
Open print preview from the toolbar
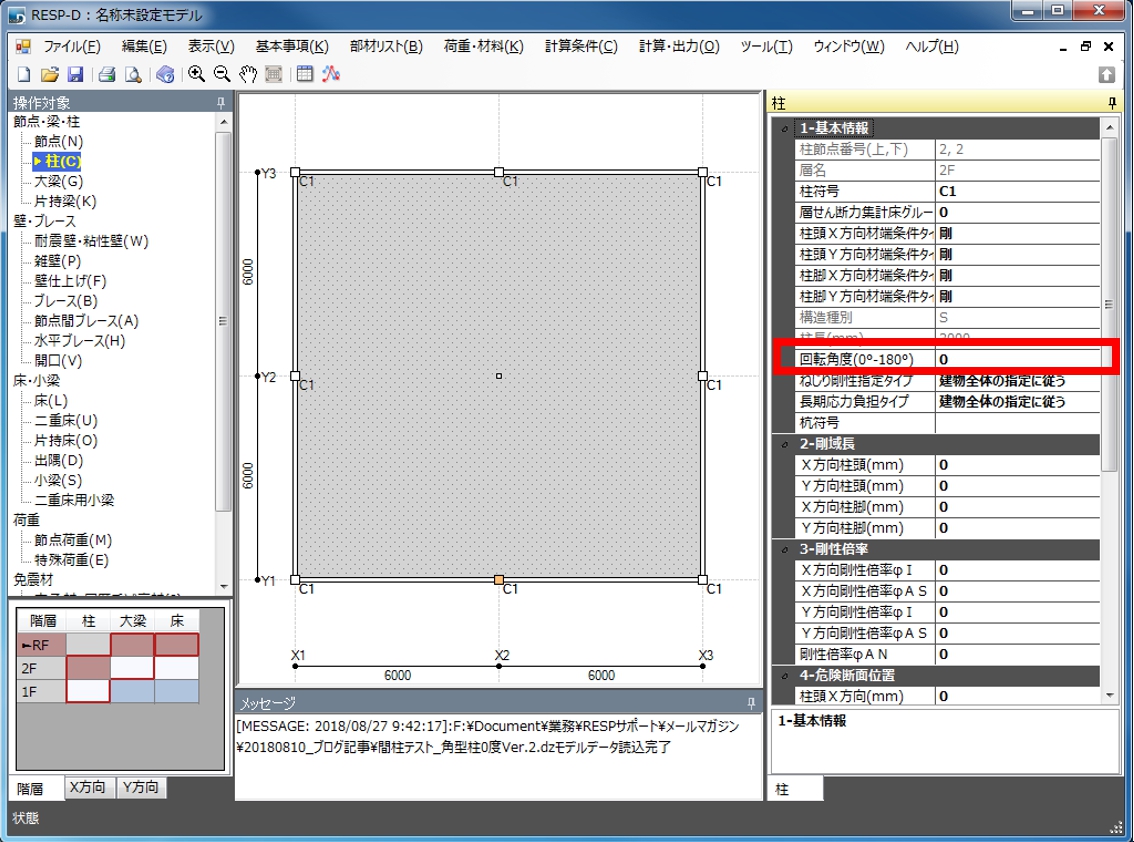pos(134,74)
